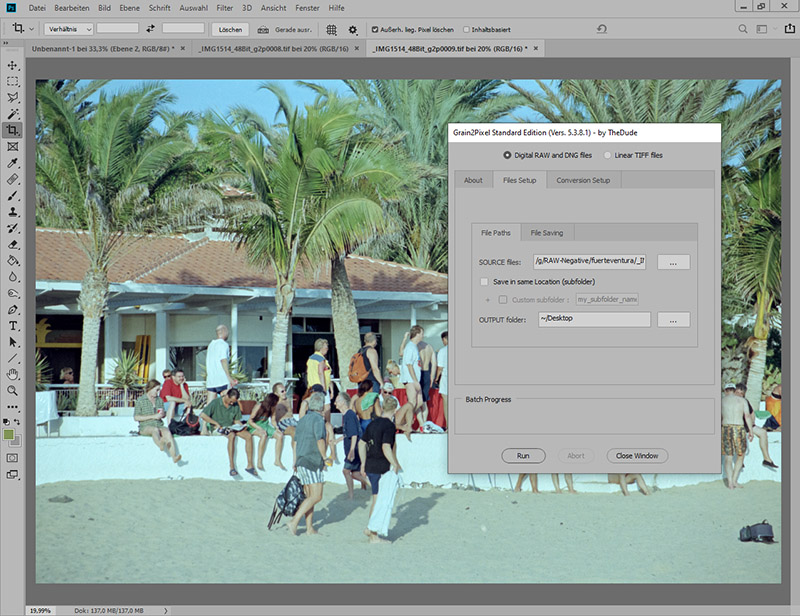The height and width of the screenshot is (616, 800).
Task: Click the foreground color swatch
Action: pyautogui.click(x=9, y=435)
